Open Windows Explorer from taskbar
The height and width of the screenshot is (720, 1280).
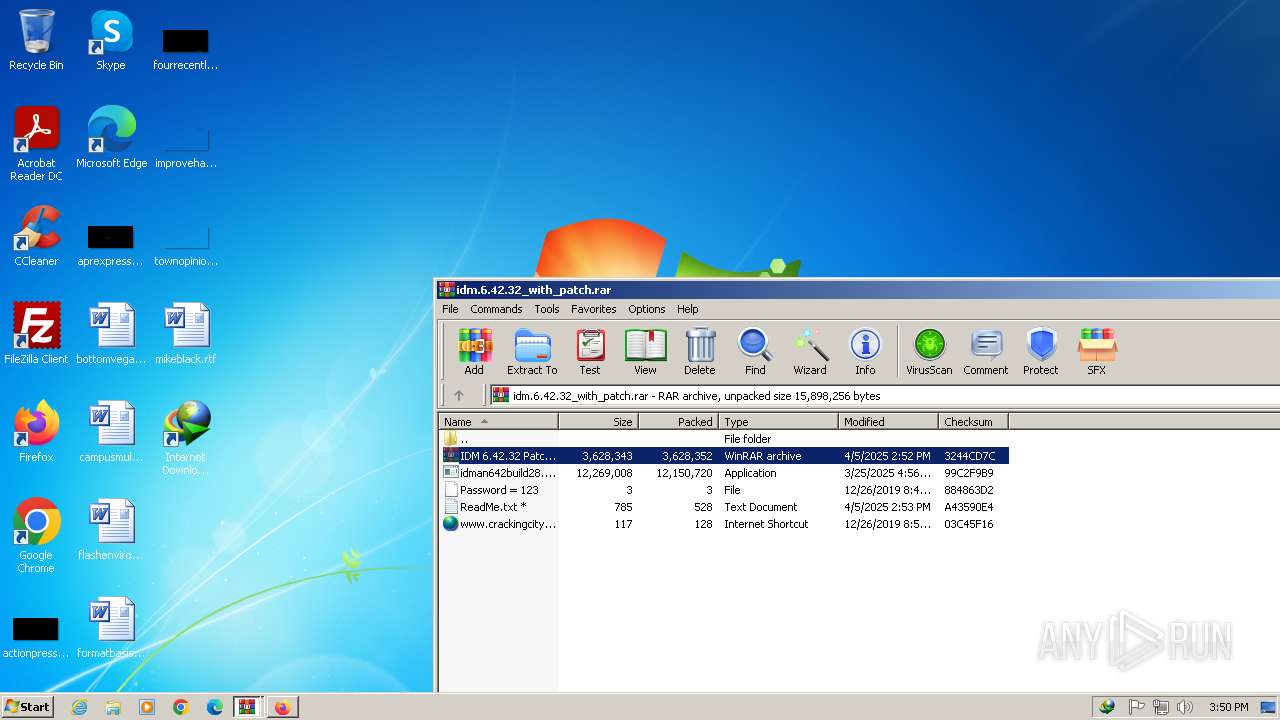click(x=113, y=707)
